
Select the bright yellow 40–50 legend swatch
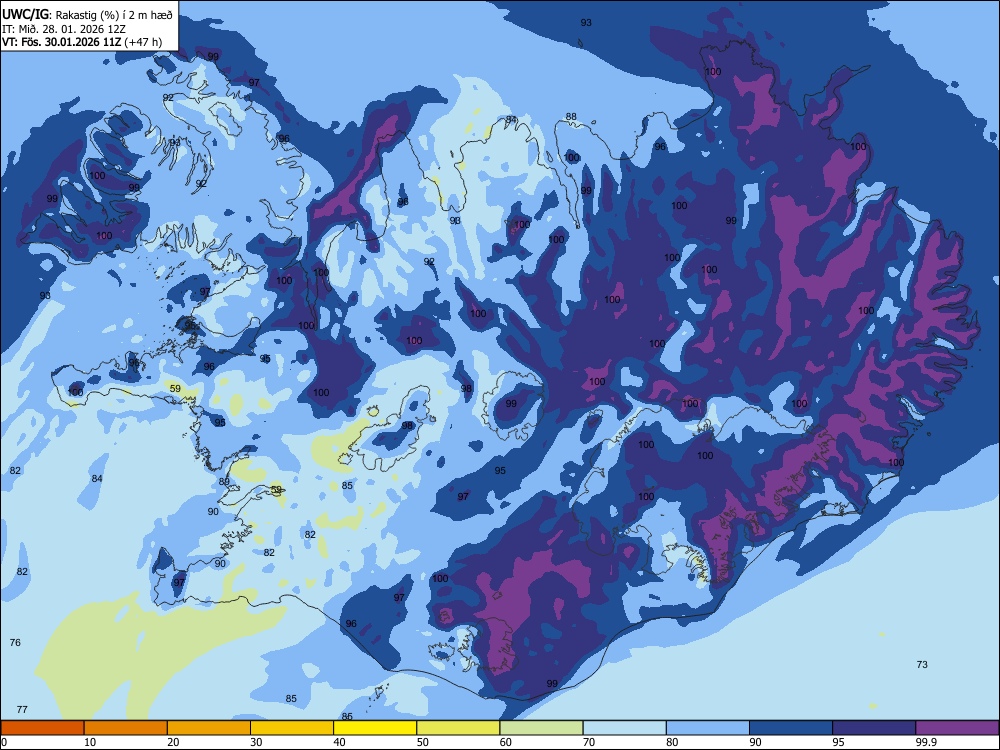(375, 728)
